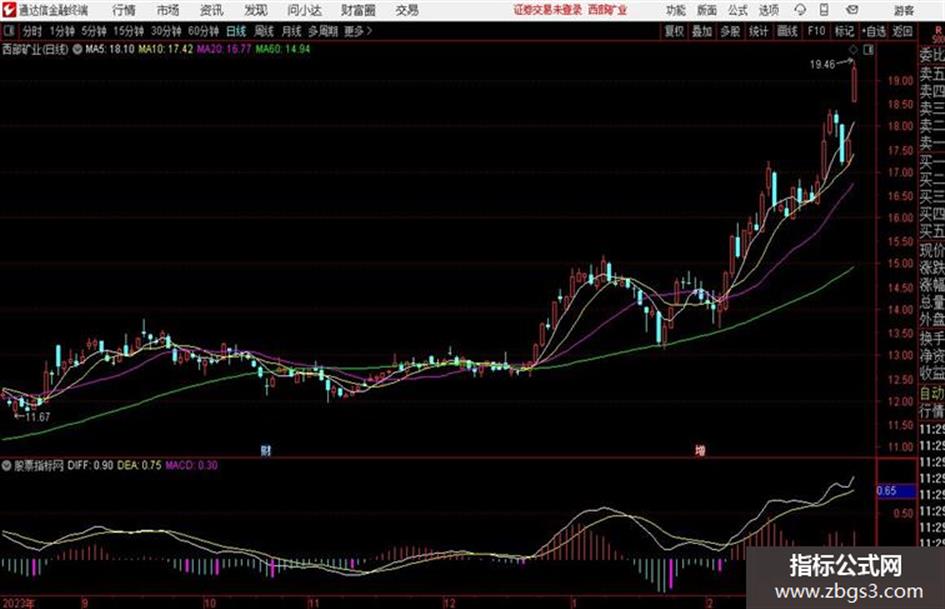The image size is (945, 609).
Task: Open the 选项 menu
Action: click(x=769, y=10)
